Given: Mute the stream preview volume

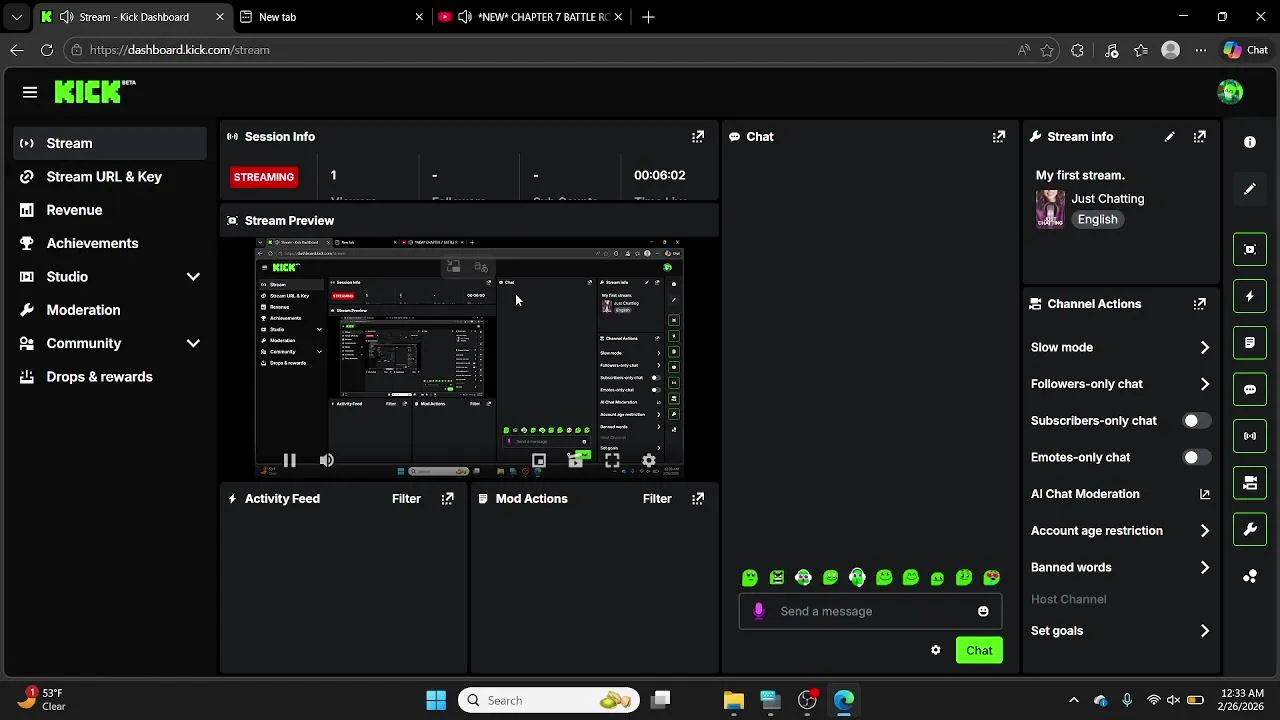Looking at the screenshot, I should click(x=326, y=461).
